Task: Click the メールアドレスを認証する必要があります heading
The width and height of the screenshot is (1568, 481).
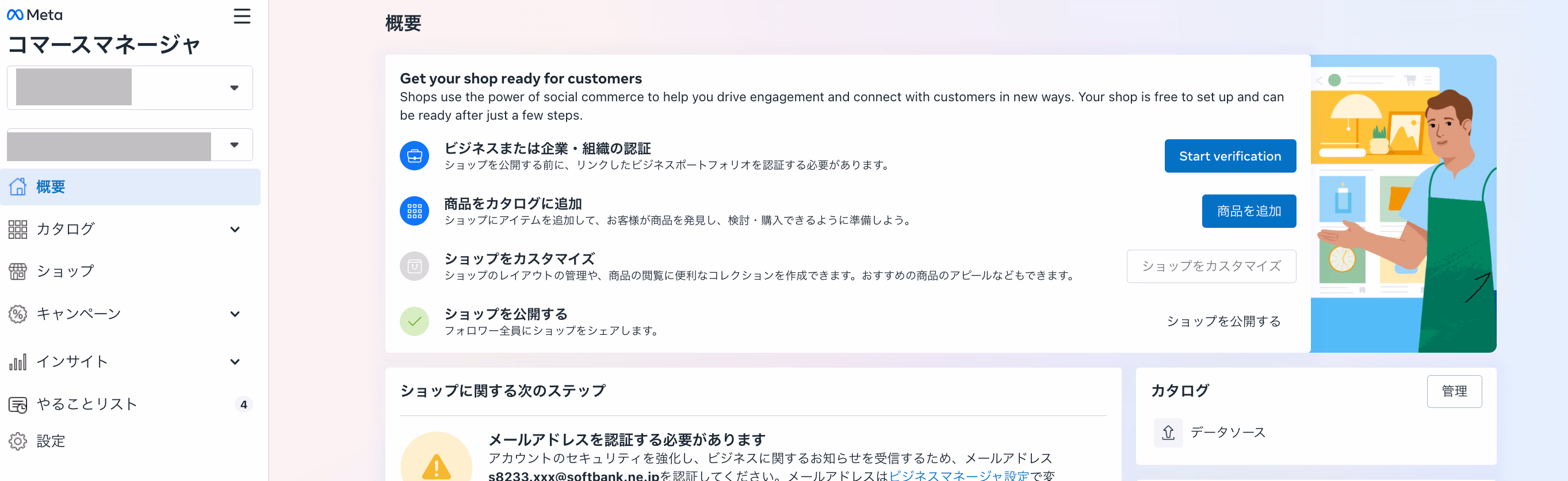Action: click(x=626, y=439)
